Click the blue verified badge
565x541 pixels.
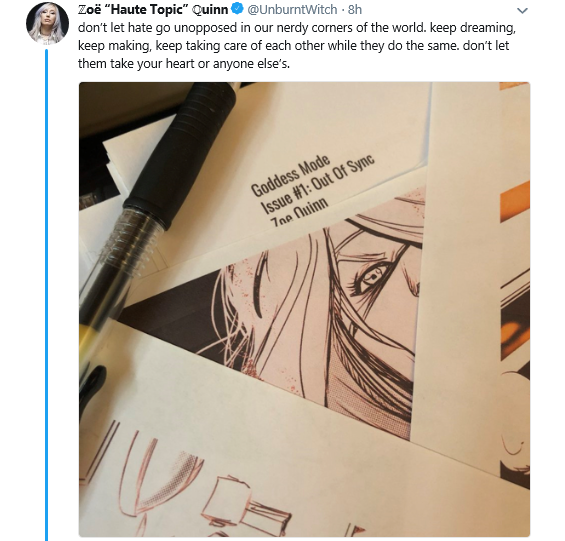click(x=237, y=9)
